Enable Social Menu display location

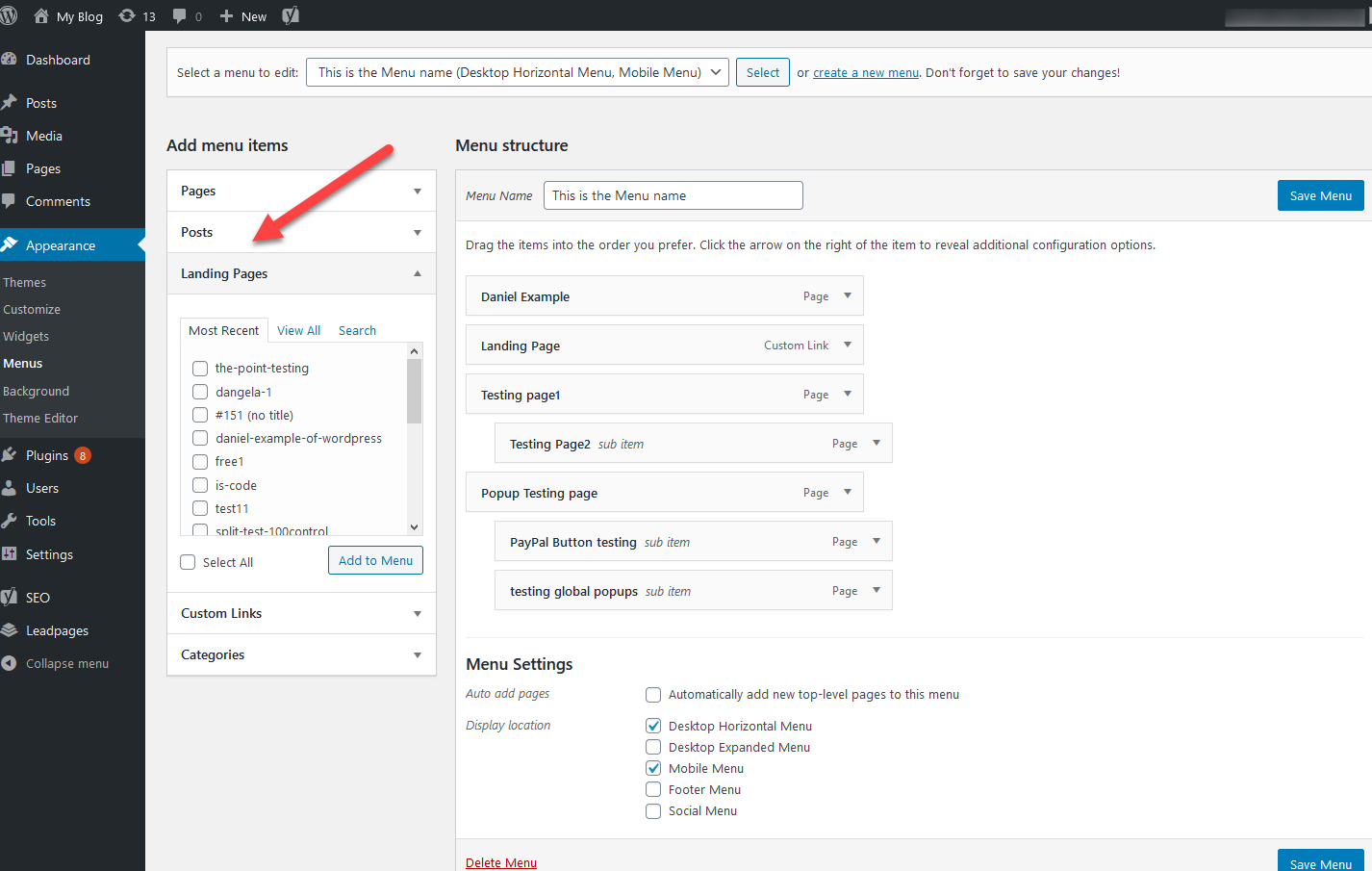pos(653,810)
